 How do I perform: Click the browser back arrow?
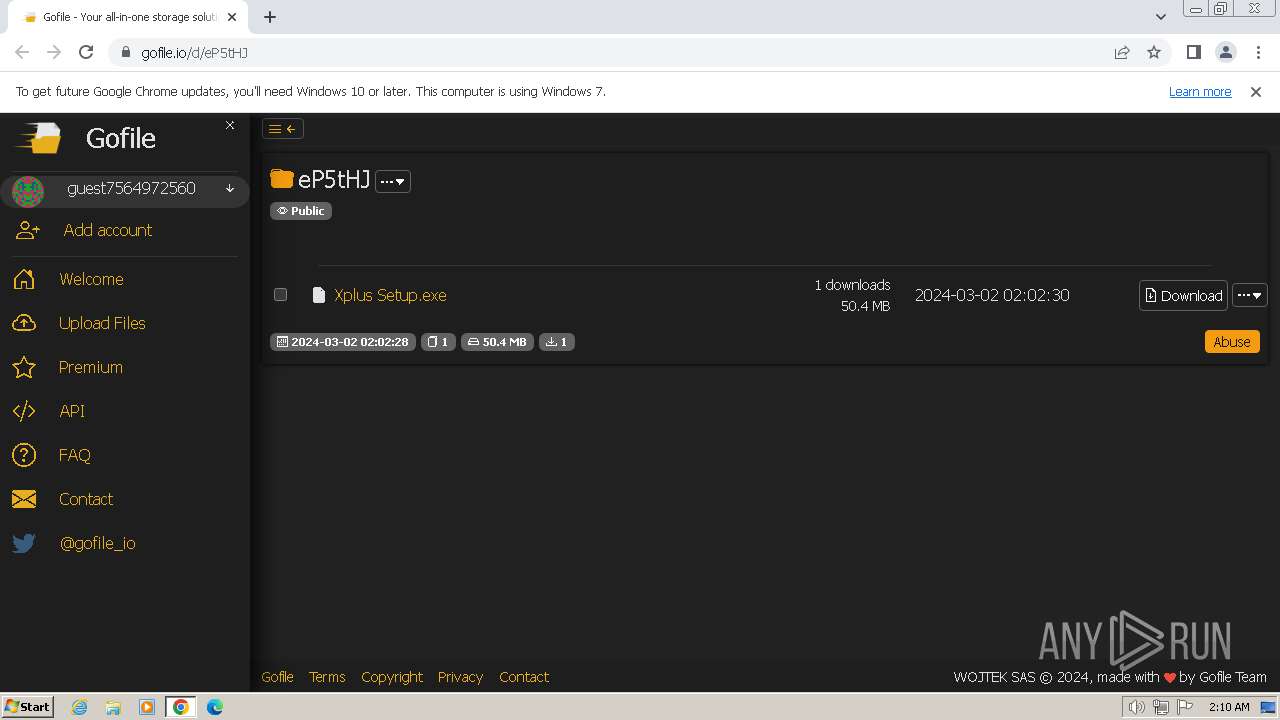(22, 52)
